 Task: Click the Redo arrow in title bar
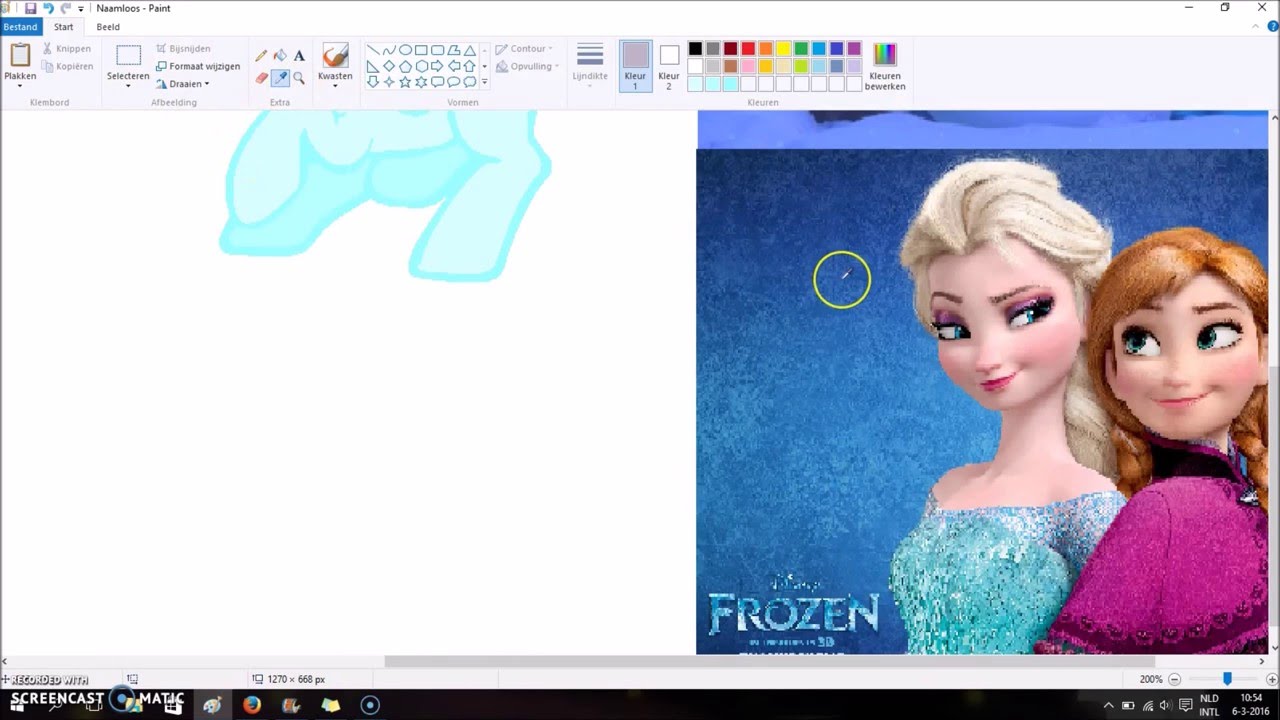[64, 8]
